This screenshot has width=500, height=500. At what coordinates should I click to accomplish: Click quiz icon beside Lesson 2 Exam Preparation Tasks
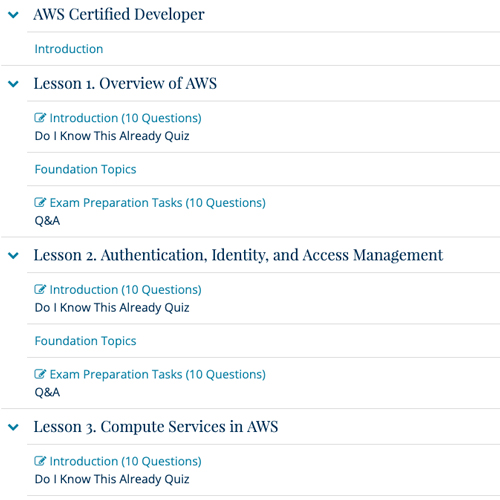(40, 374)
